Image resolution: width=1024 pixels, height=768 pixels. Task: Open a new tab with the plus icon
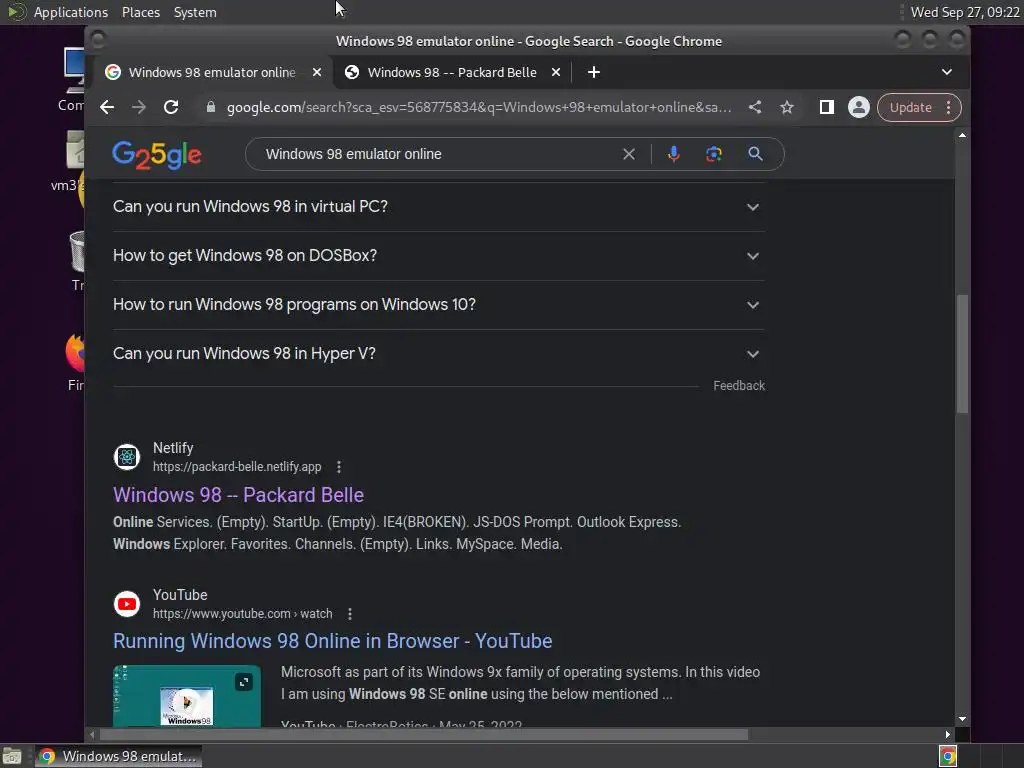point(594,72)
